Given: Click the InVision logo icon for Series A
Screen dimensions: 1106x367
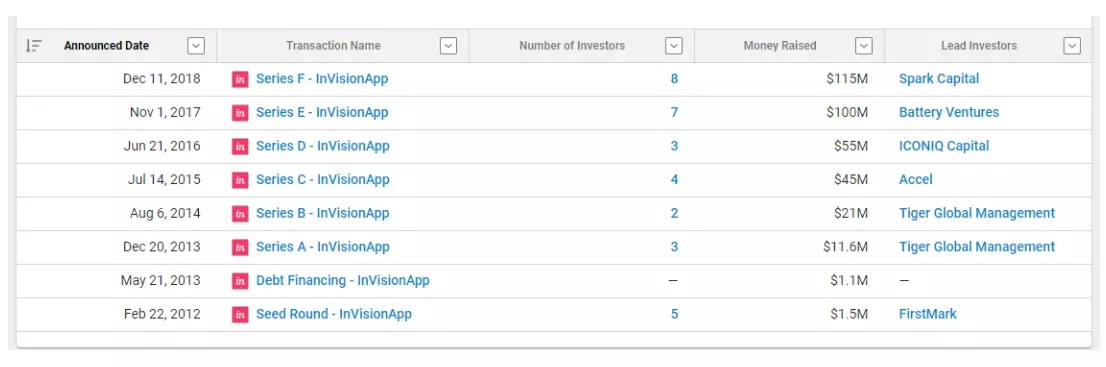Looking at the screenshot, I should 240,247.
